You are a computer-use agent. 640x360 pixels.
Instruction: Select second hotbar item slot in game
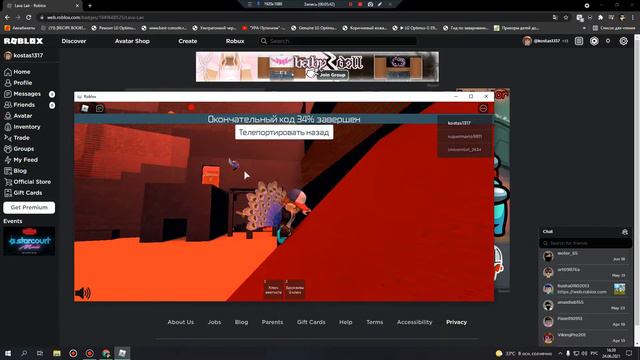coord(295,289)
